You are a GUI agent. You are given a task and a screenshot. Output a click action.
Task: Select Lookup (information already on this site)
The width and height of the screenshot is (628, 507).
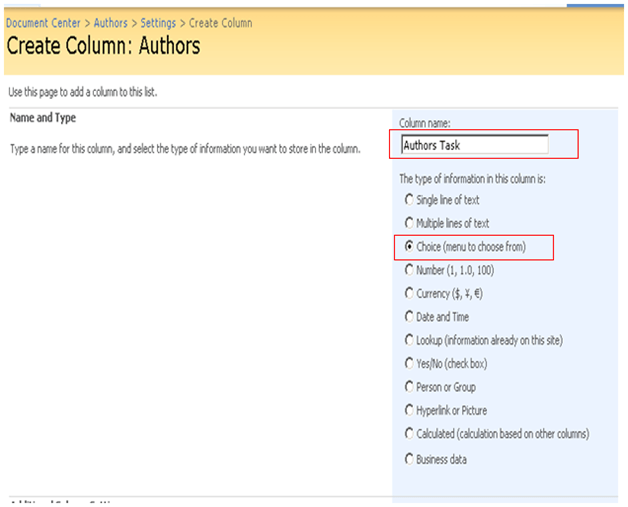[408, 340]
